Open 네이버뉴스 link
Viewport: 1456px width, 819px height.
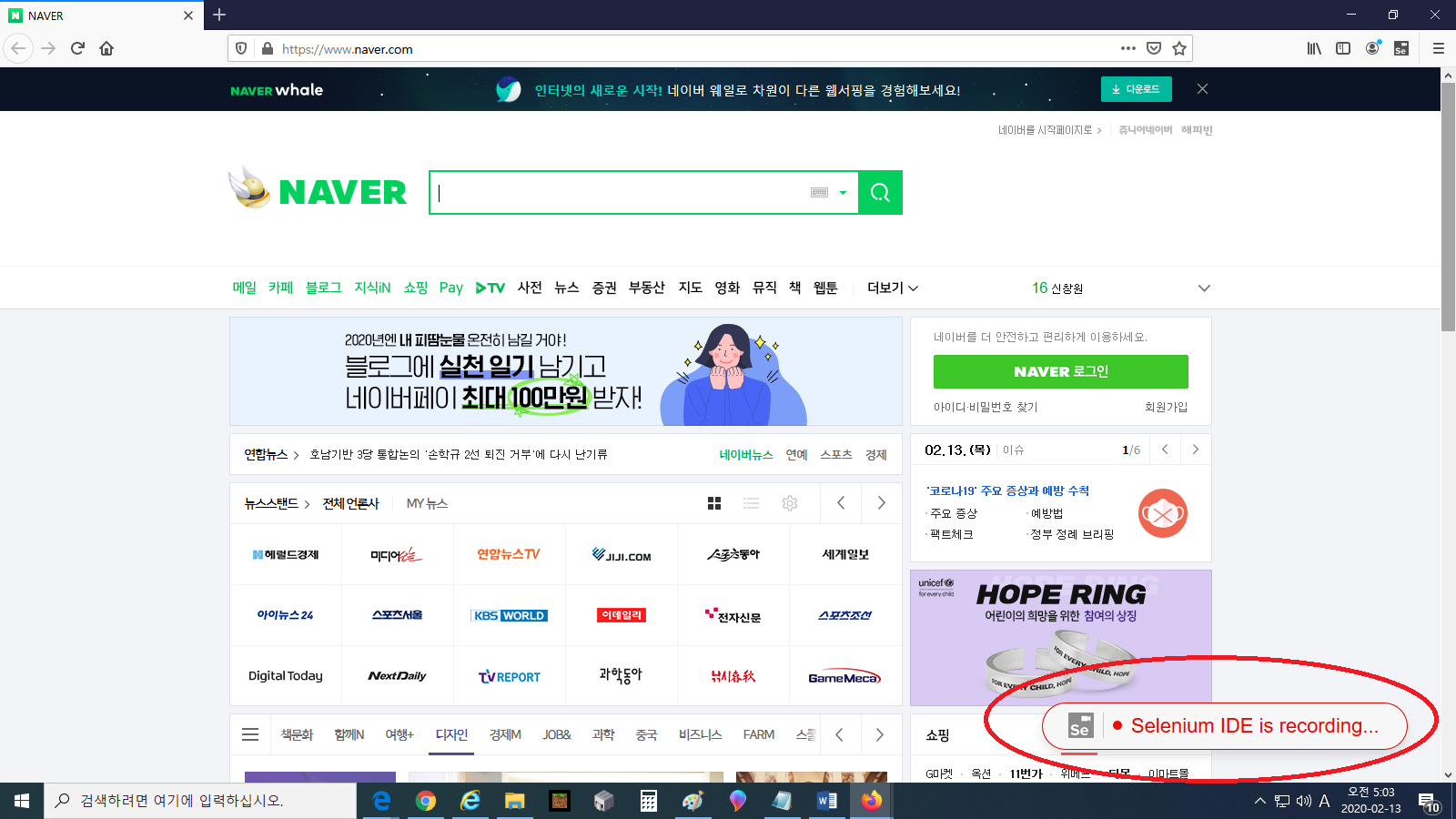pos(746,454)
